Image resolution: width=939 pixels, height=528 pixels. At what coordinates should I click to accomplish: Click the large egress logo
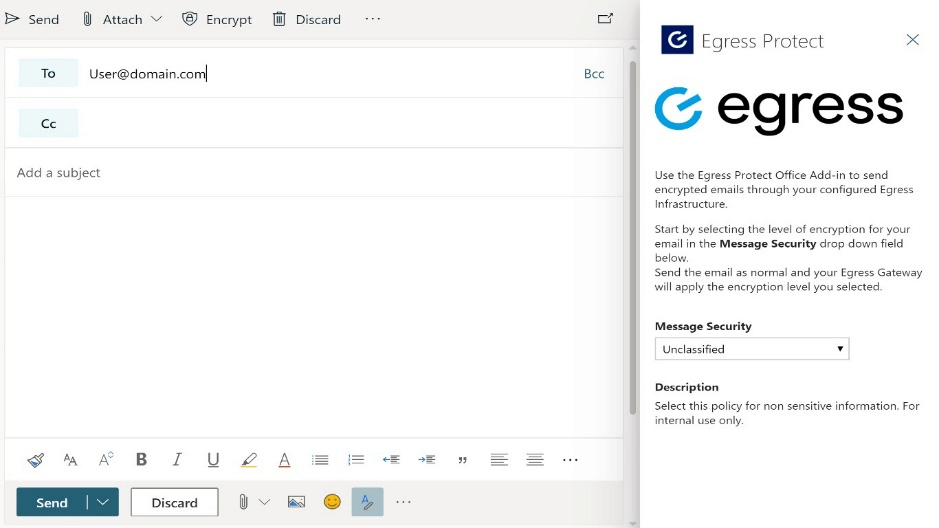pyautogui.click(x=779, y=110)
